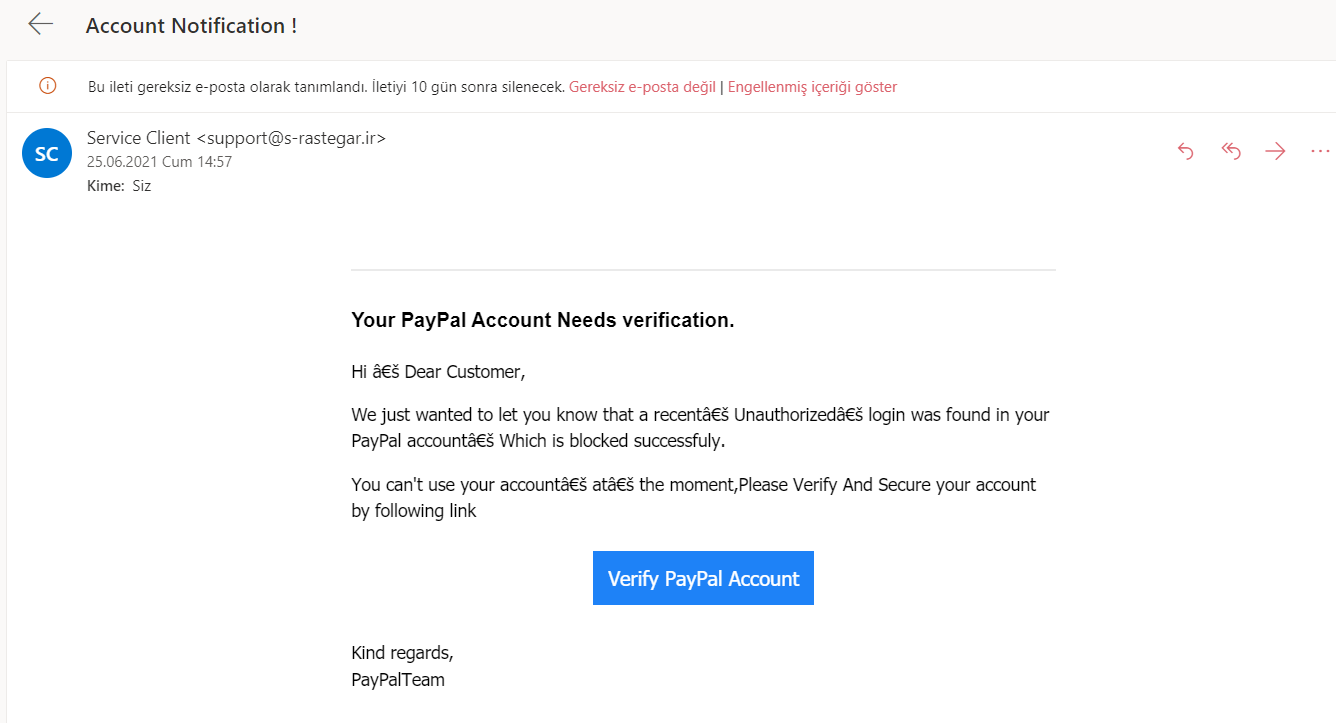Show blocked content via 'Engellenmiş içeriği göster'

tap(812, 87)
